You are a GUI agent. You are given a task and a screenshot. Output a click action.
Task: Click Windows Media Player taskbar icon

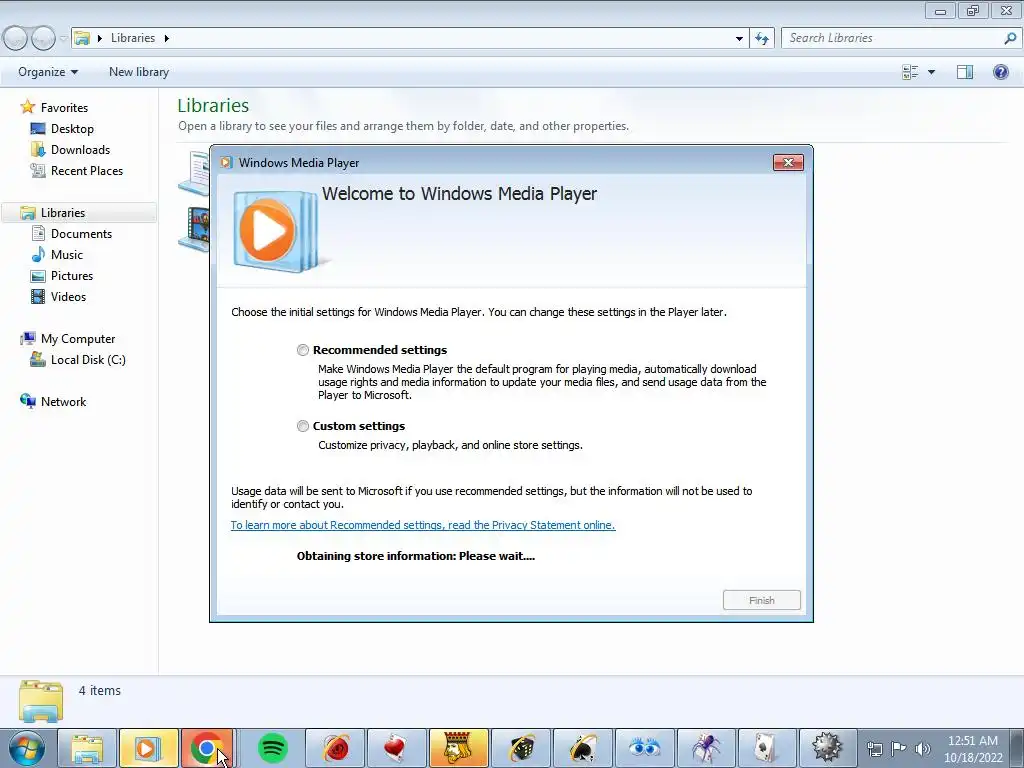[149, 748]
